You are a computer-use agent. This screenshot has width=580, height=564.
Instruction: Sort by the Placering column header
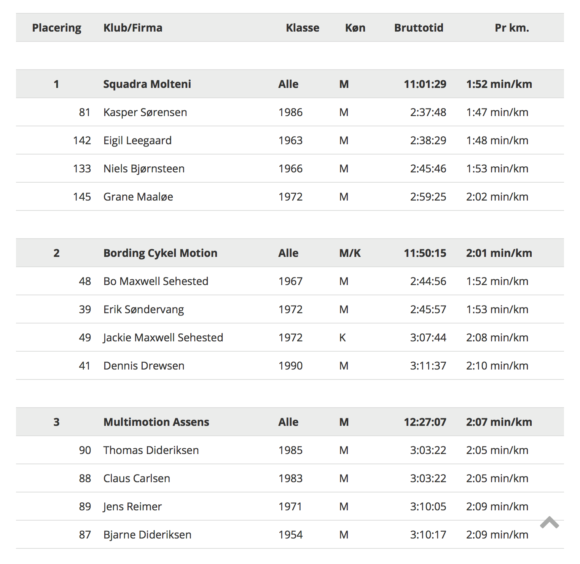(x=57, y=28)
